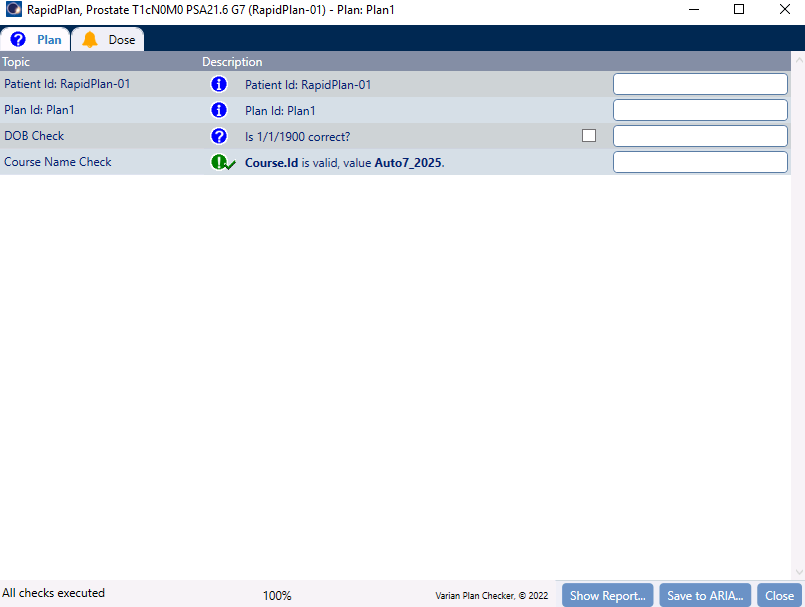Click the 'Varian Plan Checker, © 2022' label

[x=492, y=596]
